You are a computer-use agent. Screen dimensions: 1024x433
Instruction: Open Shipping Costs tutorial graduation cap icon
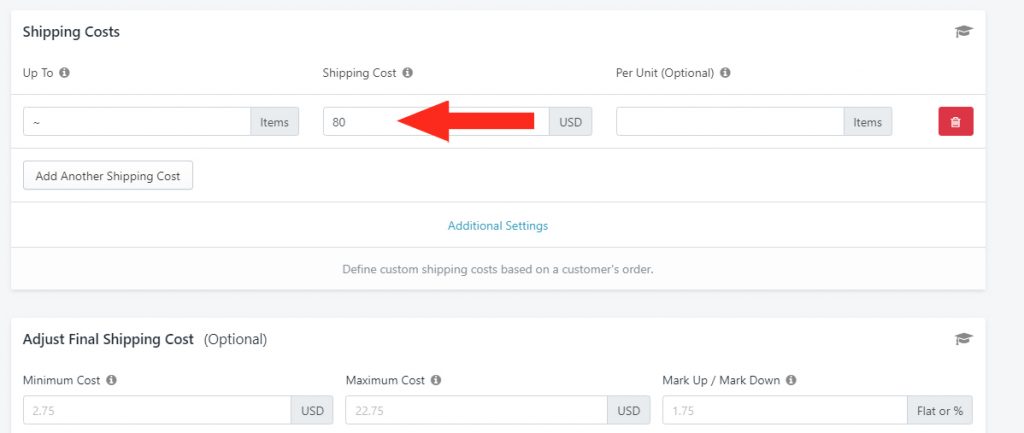click(x=963, y=31)
